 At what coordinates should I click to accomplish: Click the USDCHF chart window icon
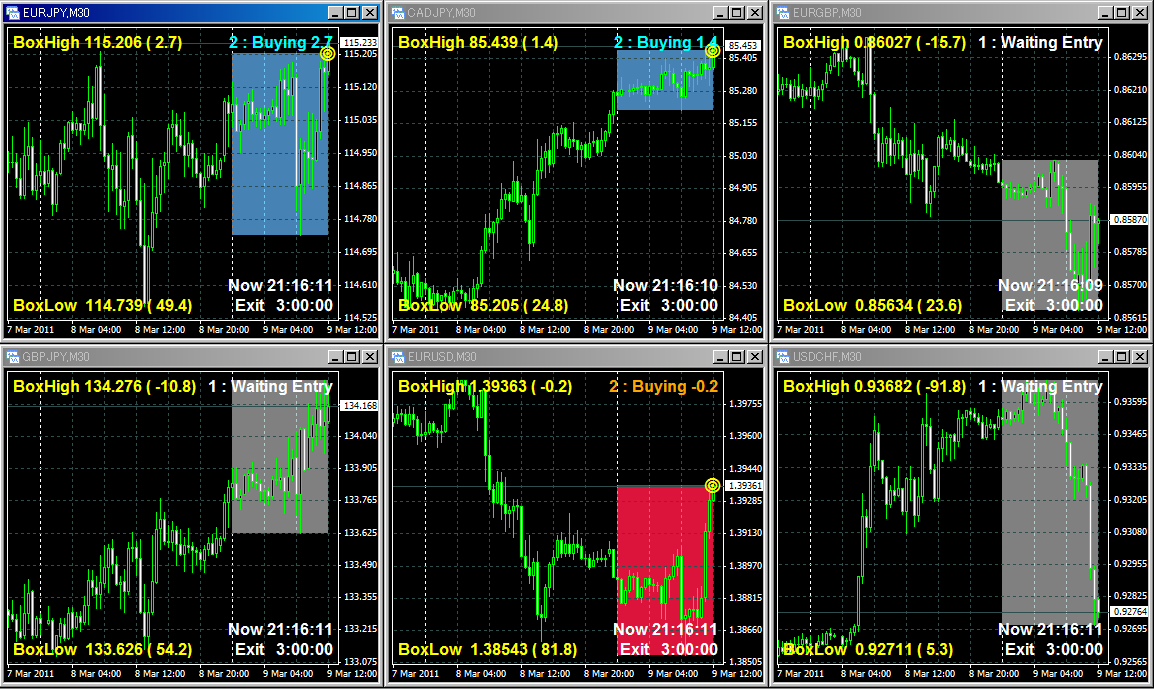(783, 357)
